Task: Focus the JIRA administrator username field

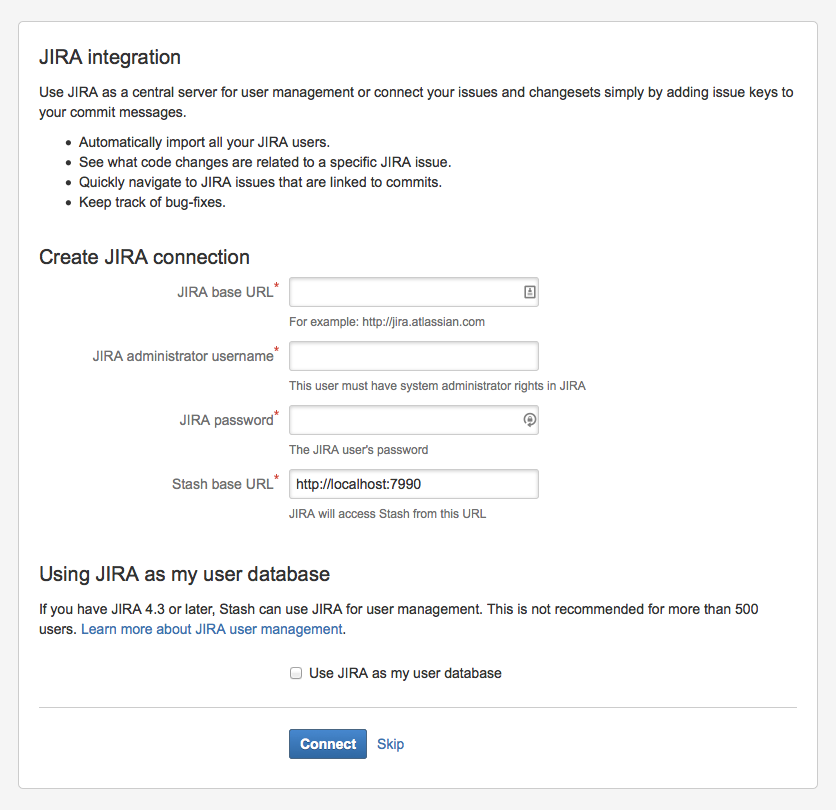Action: [414, 356]
